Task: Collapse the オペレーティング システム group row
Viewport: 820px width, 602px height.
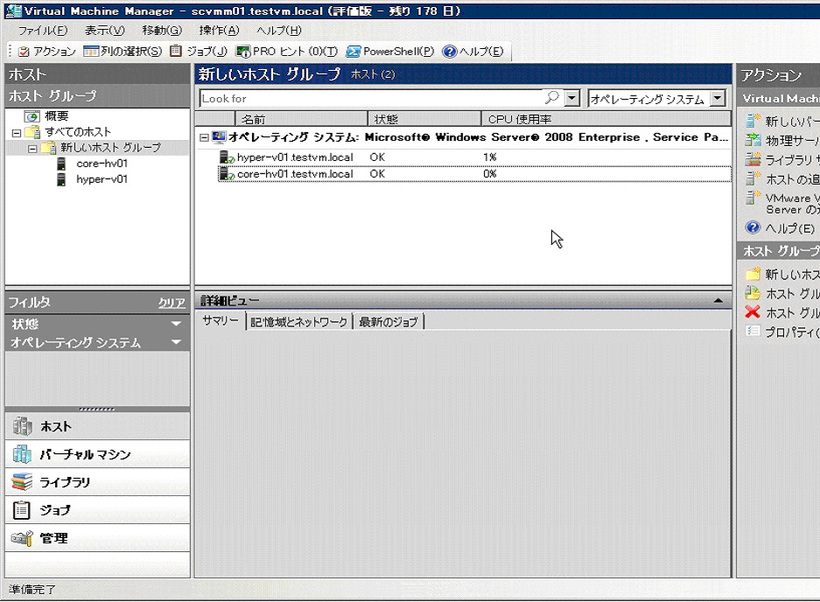Action: coord(203,137)
